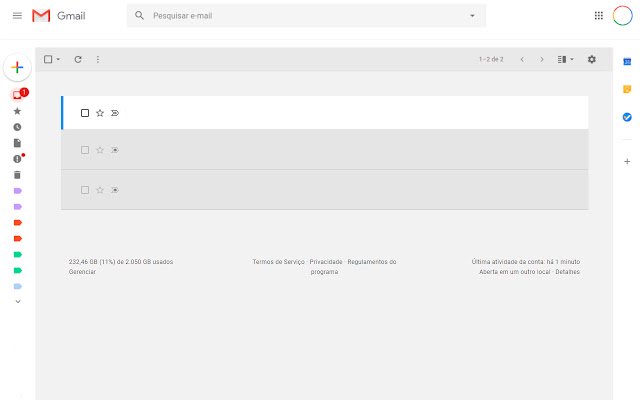Toggle importance marker on second row
The image size is (640, 400).
(115, 150)
